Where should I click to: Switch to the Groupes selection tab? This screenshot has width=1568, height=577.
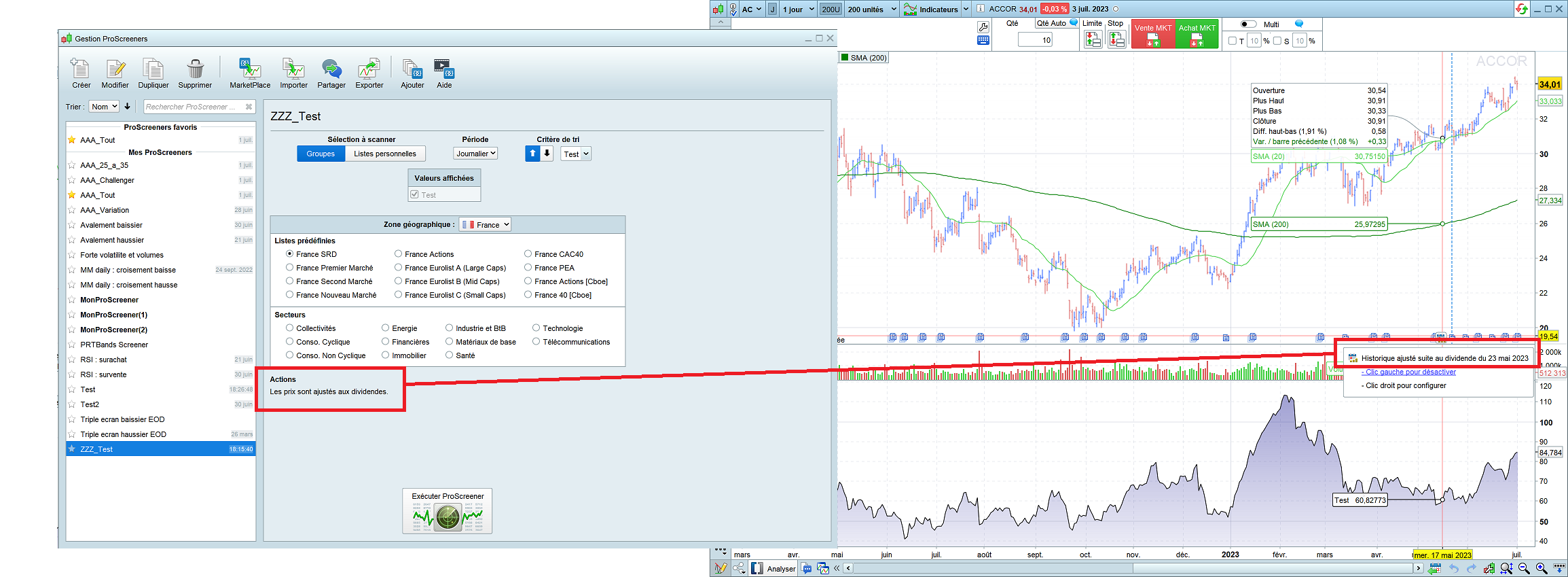coord(321,154)
